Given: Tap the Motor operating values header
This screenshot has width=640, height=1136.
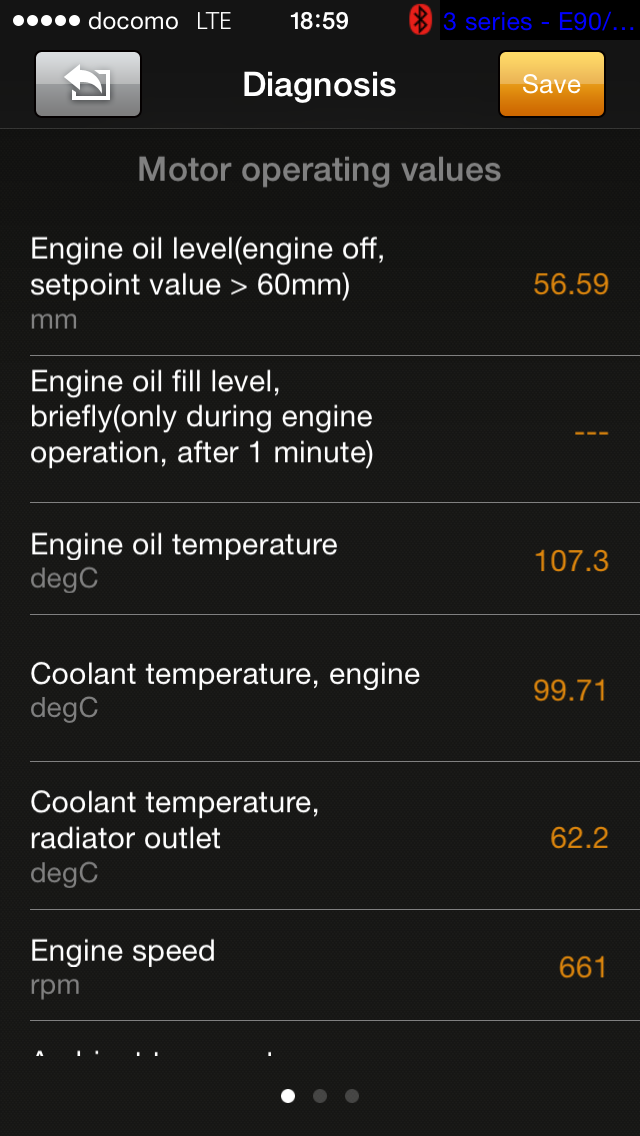Looking at the screenshot, I should coord(320,170).
